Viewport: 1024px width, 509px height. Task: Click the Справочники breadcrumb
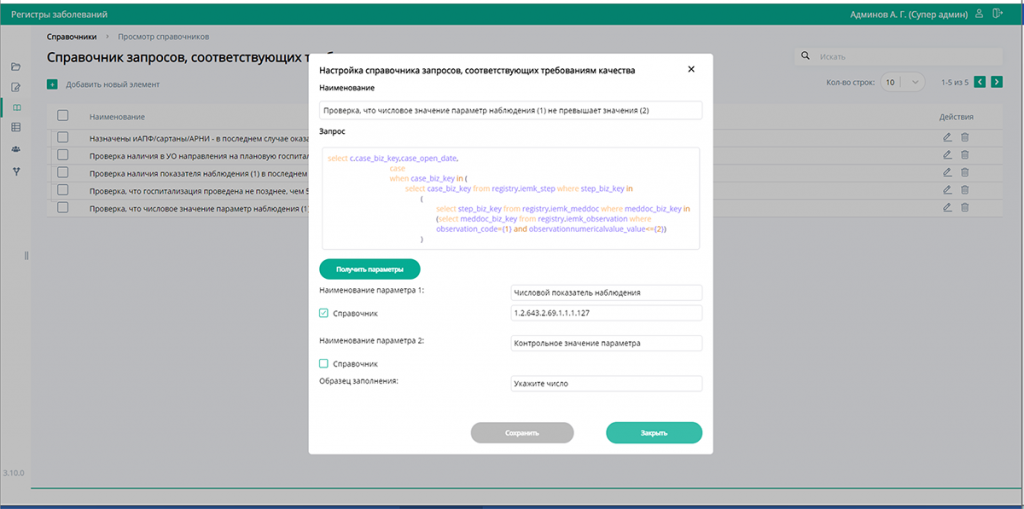(x=72, y=36)
